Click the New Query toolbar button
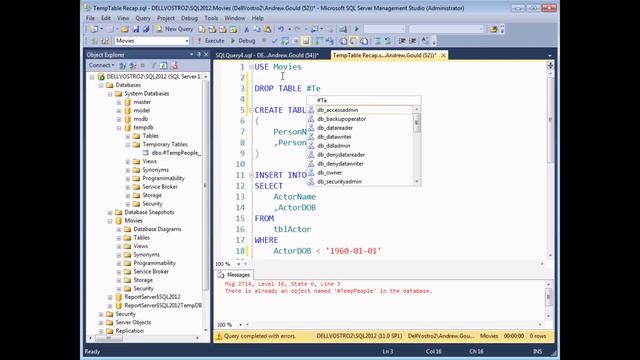Screen dimensions: 640x360 [175, 29]
